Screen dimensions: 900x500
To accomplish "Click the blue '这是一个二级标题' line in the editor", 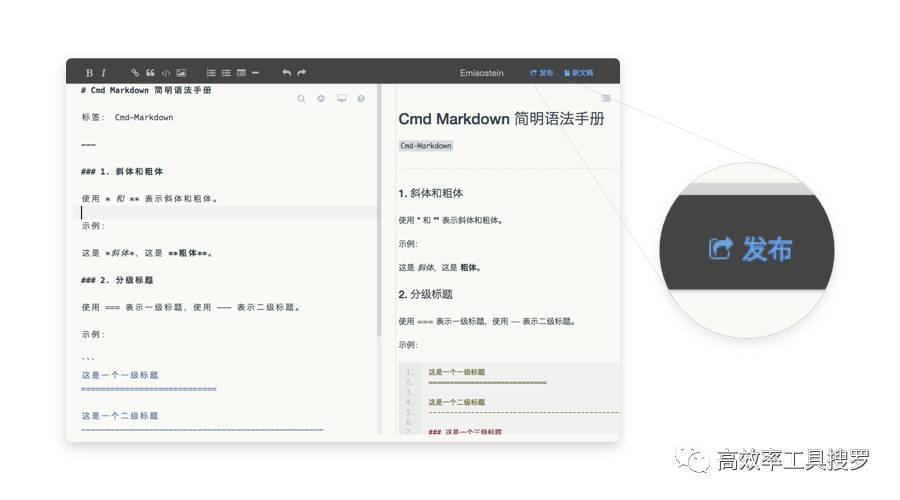I will 119,416.
